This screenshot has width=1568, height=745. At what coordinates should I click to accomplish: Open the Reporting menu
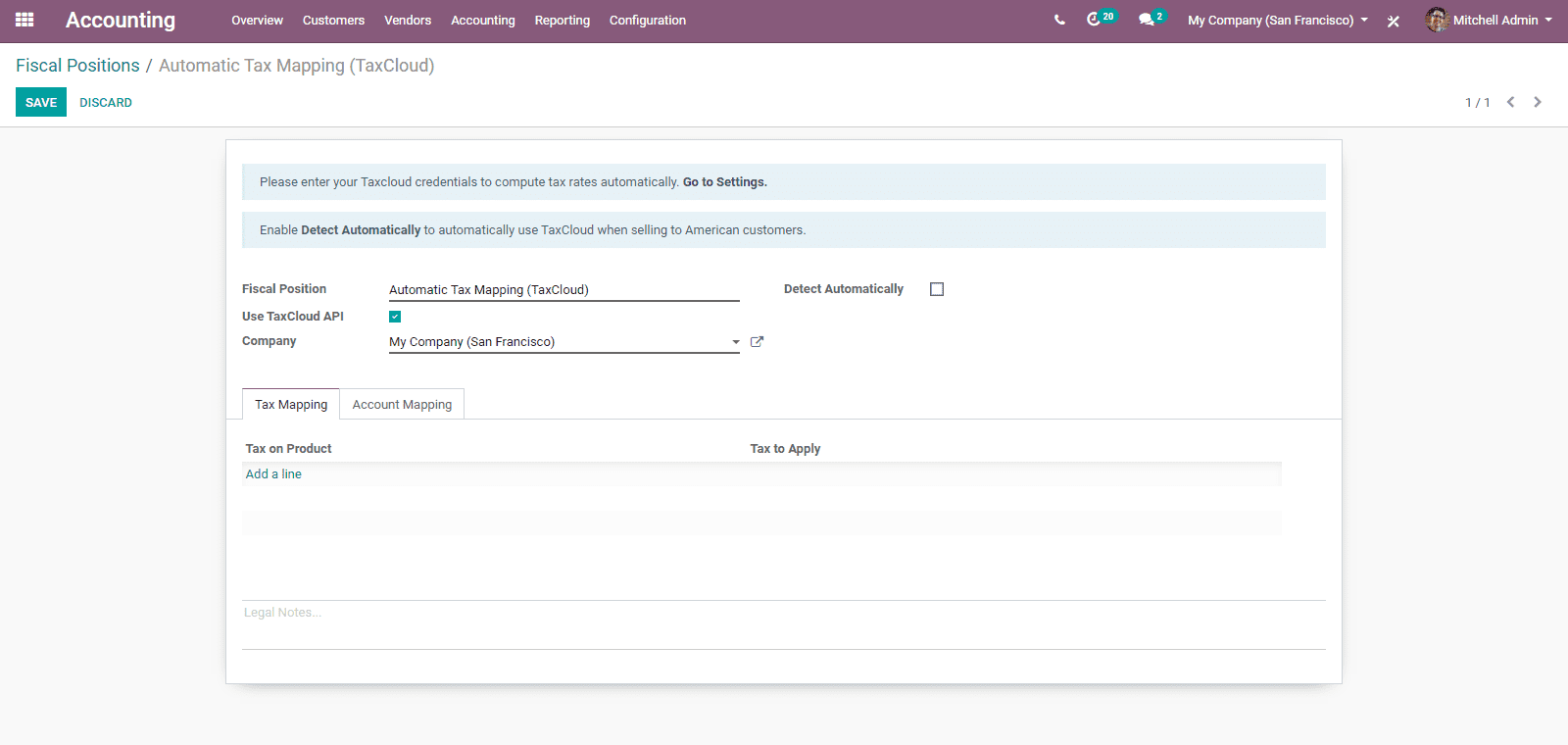tap(562, 20)
